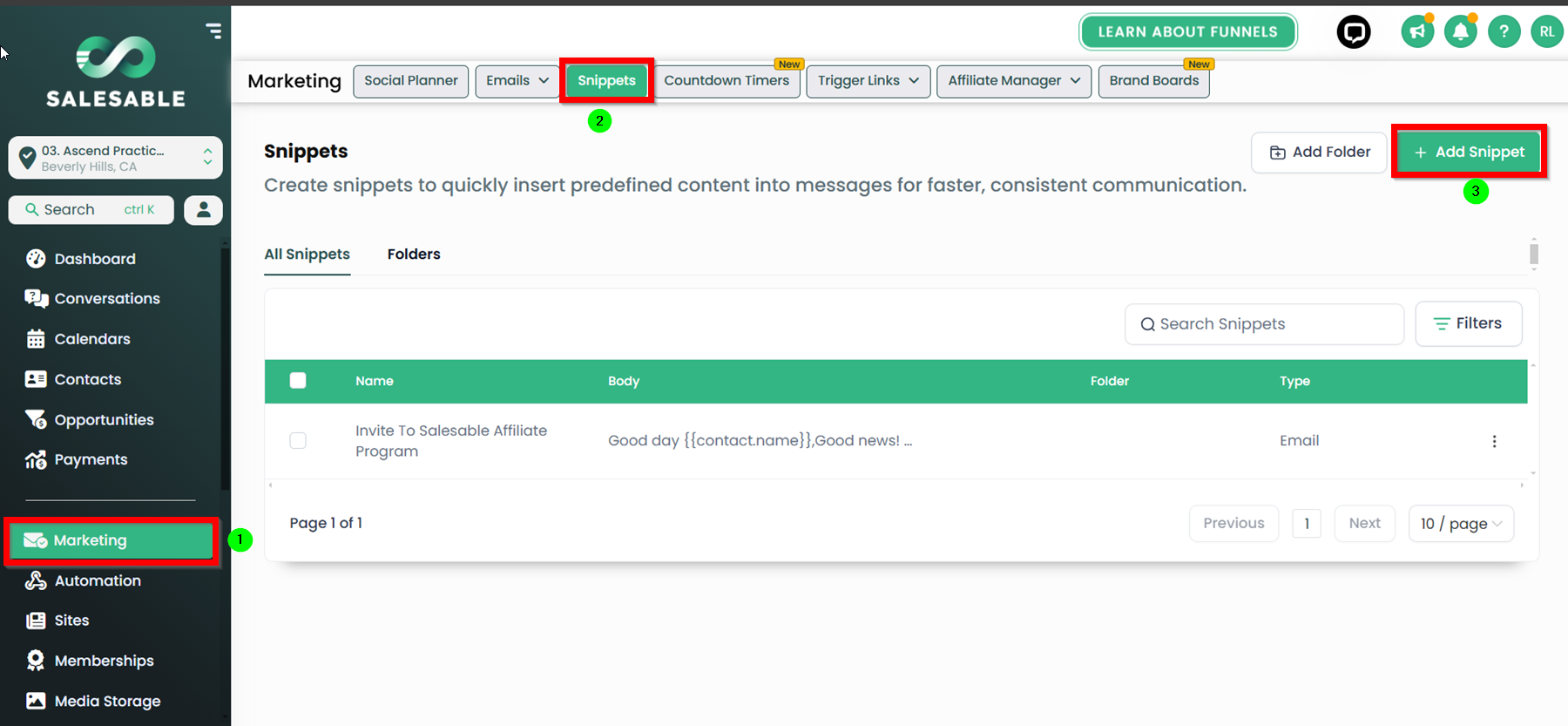Open the location switcher Ascend Practice
This screenshot has width=1568, height=726.
point(116,158)
